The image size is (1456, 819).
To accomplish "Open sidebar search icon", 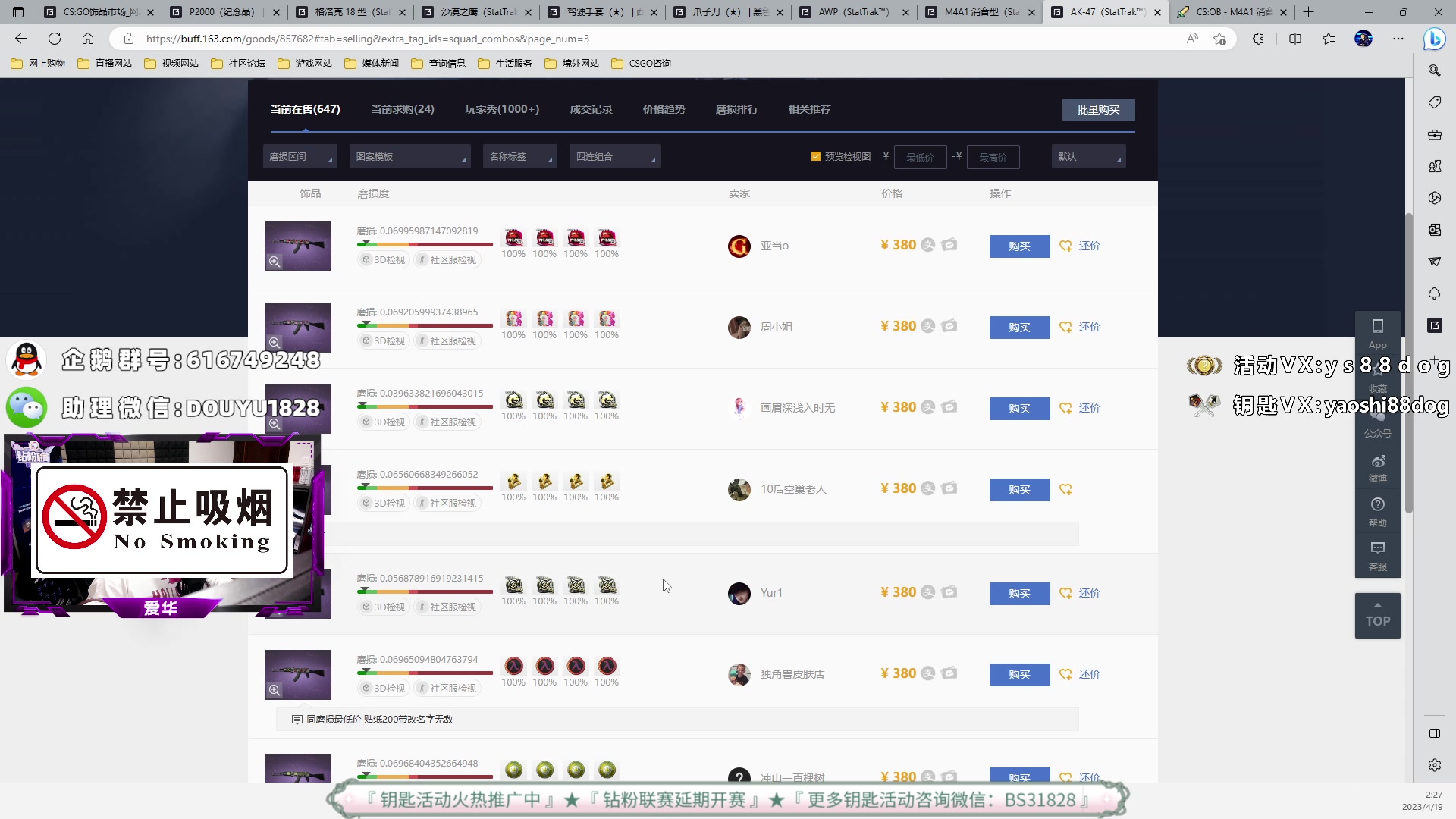I will (1434, 71).
